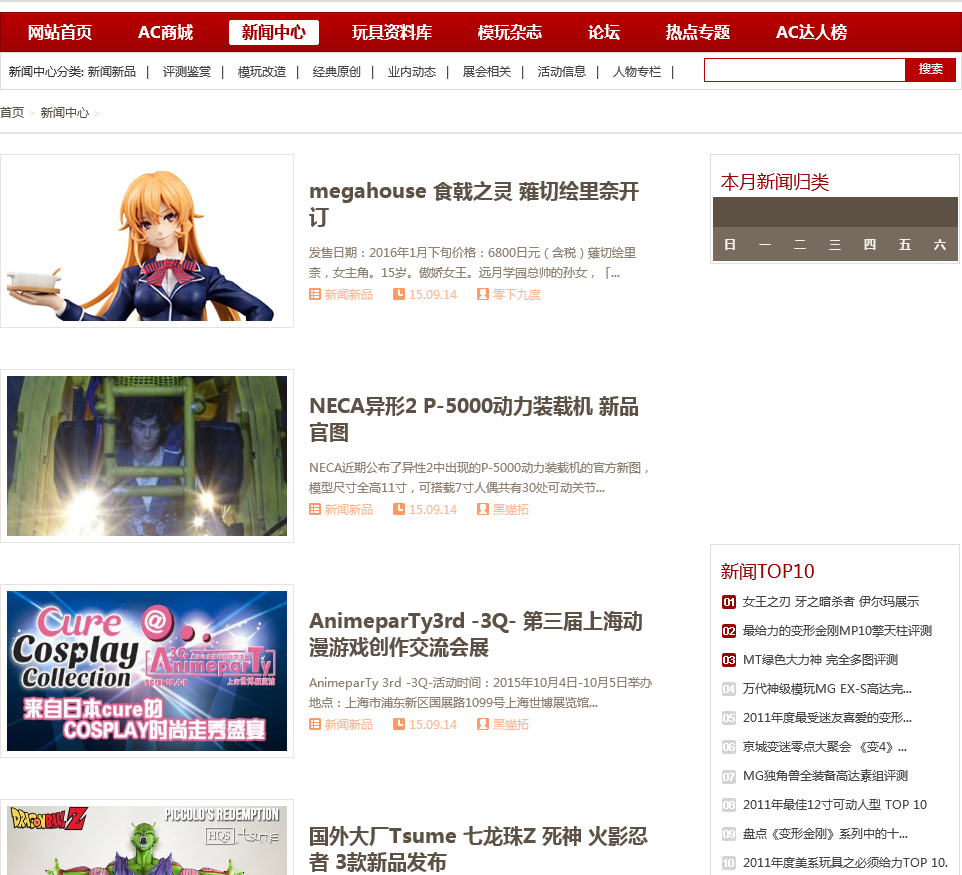The height and width of the screenshot is (875, 962).
Task: Click category icon of the NECA article
Action: [x=315, y=509]
